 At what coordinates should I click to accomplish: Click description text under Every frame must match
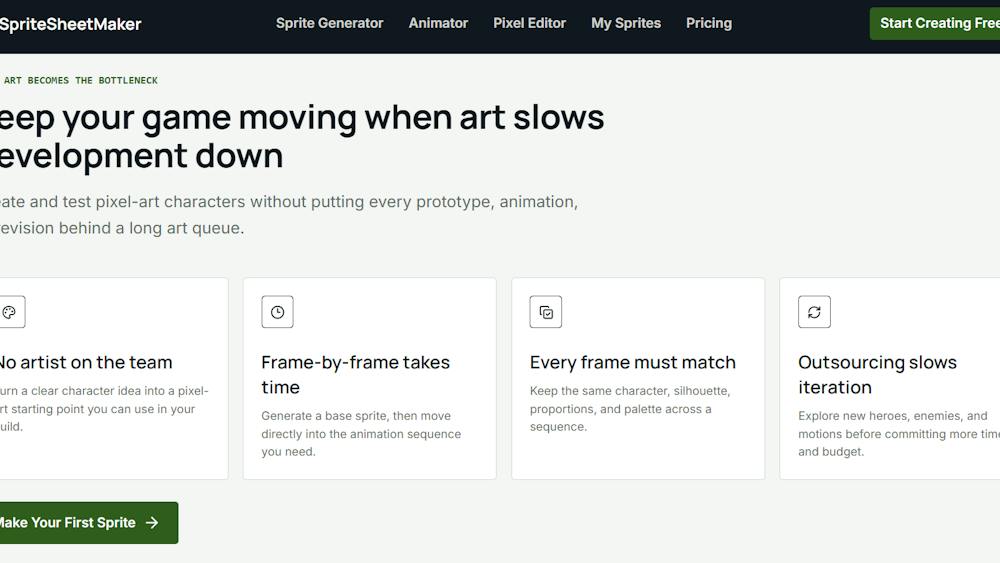[x=630, y=409]
